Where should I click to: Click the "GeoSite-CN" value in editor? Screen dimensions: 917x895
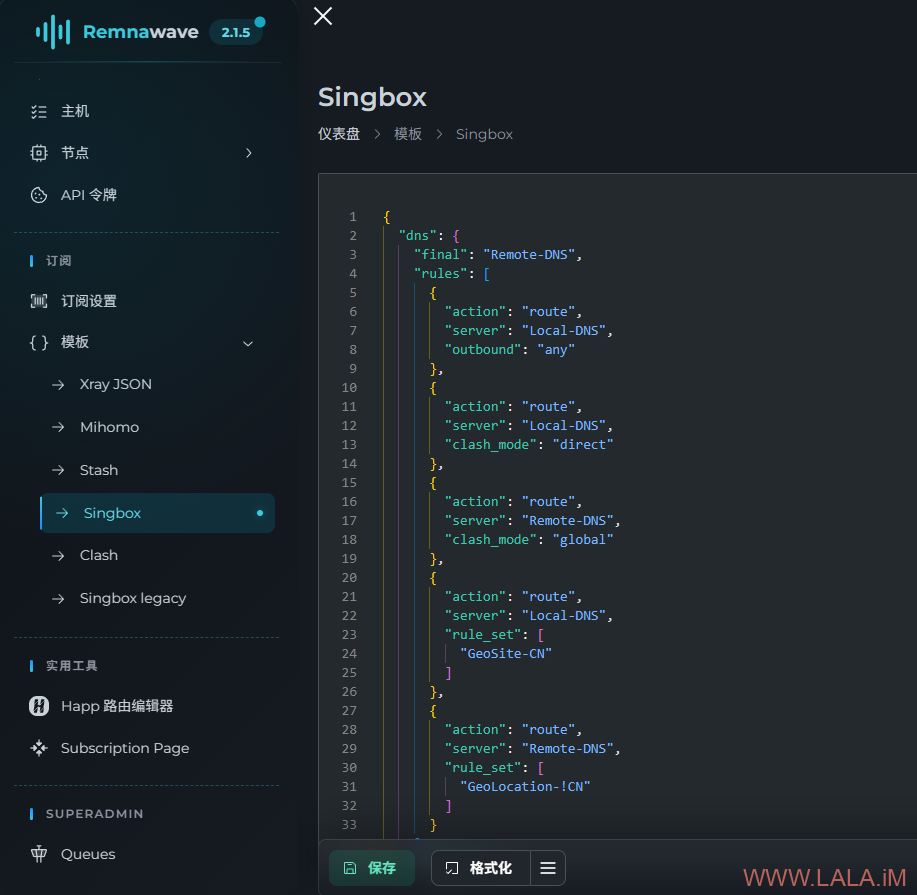[x=506, y=654]
